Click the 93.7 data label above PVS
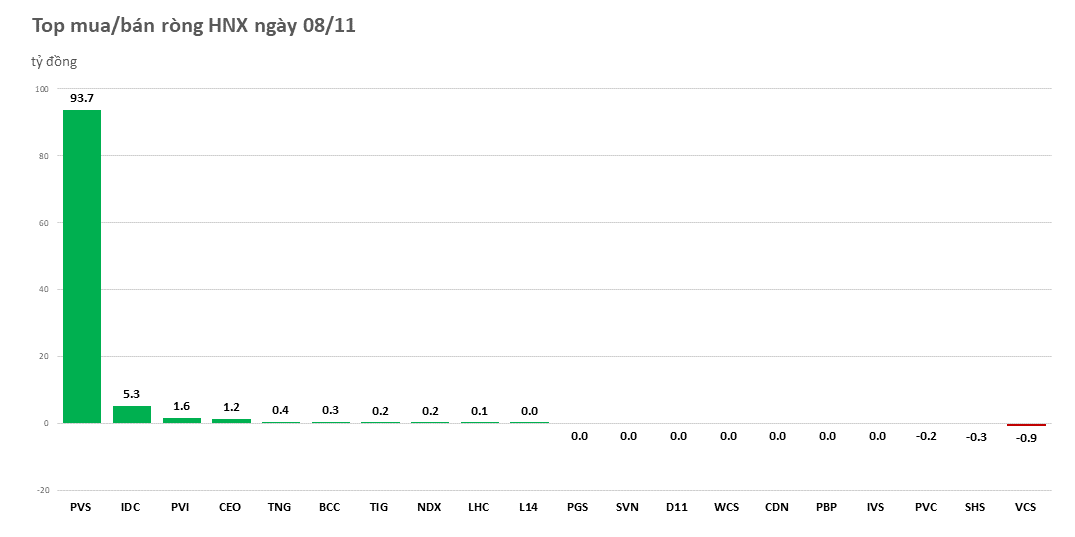 (82, 98)
